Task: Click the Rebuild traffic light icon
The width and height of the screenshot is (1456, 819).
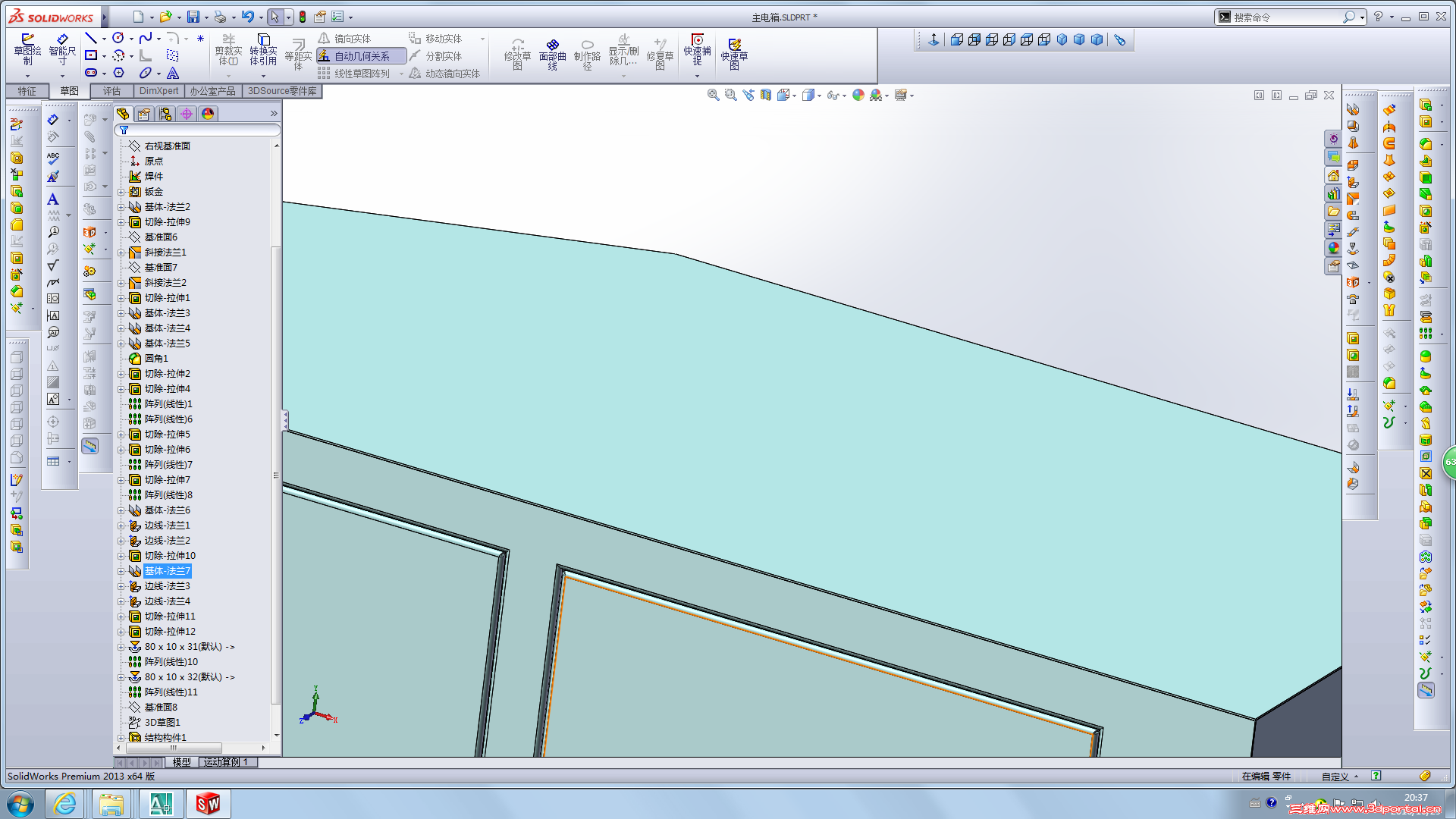Action: [303, 17]
